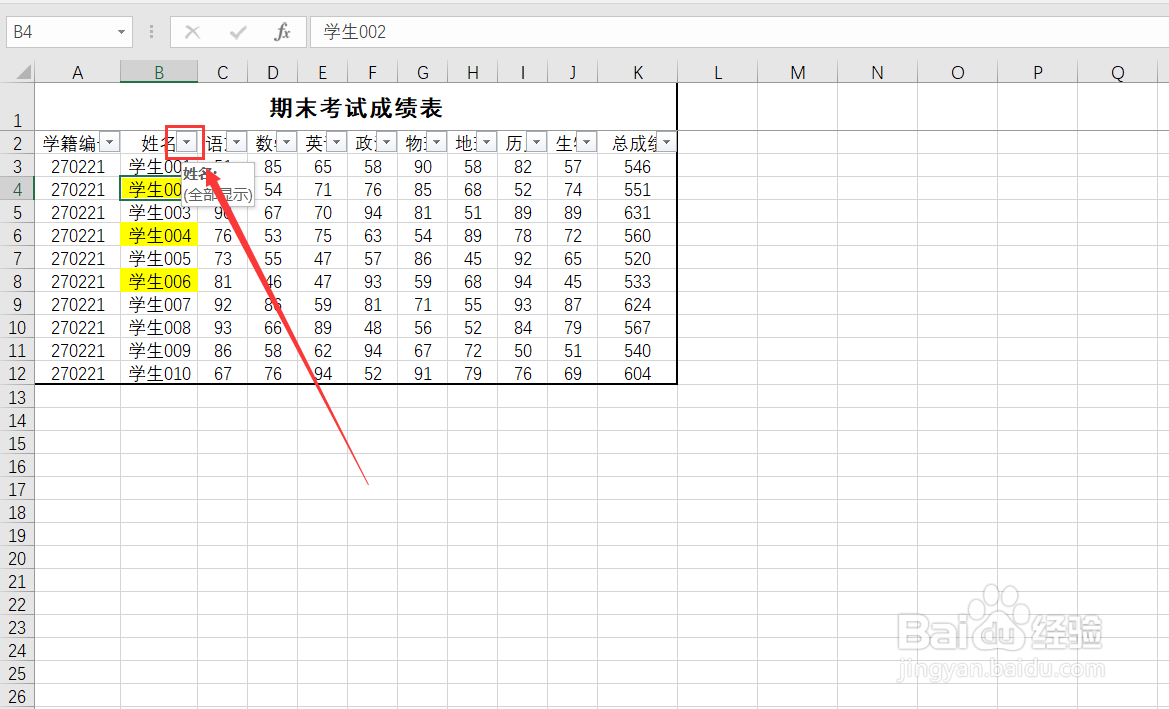Click the highlighted 学生004 cell
The image size is (1169, 709).
(x=158, y=235)
